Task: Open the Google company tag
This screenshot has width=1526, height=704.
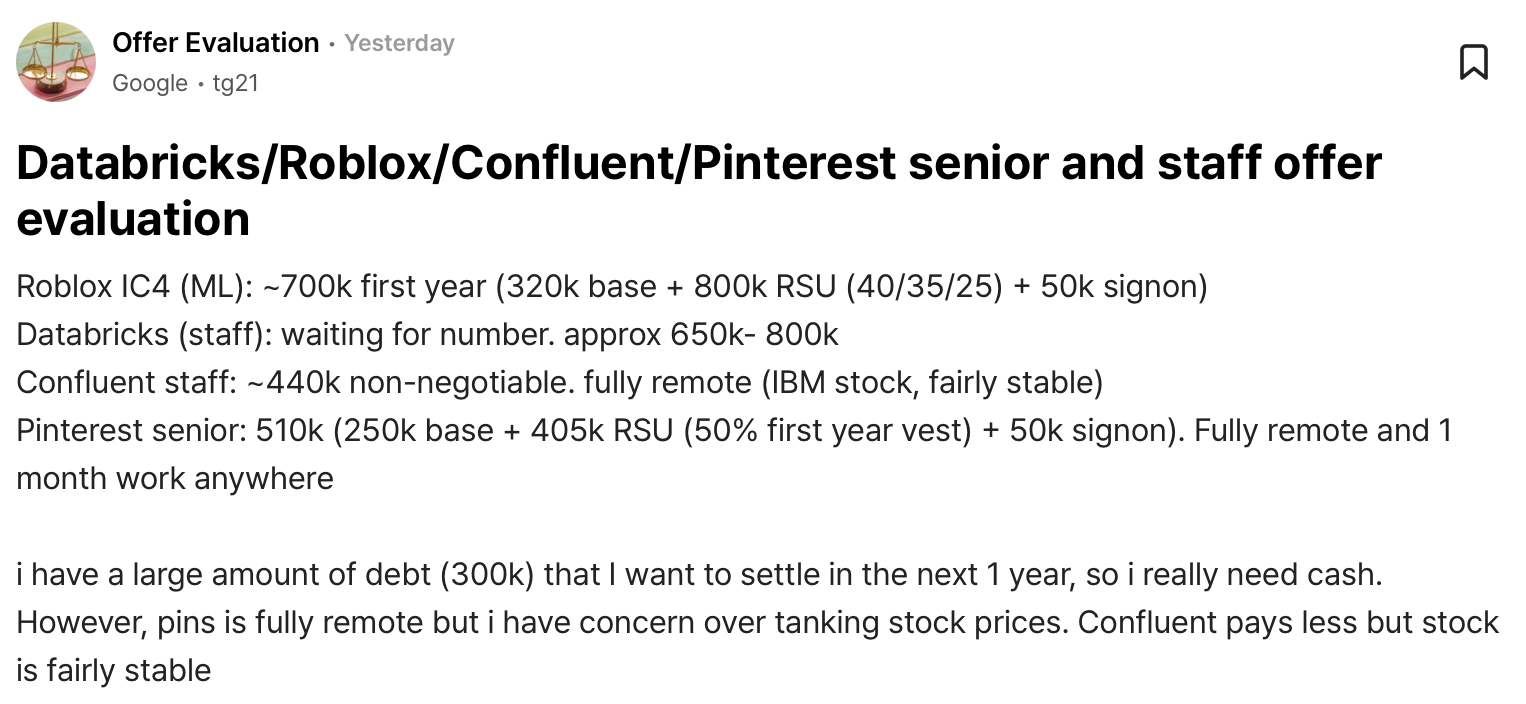Action: (150, 83)
